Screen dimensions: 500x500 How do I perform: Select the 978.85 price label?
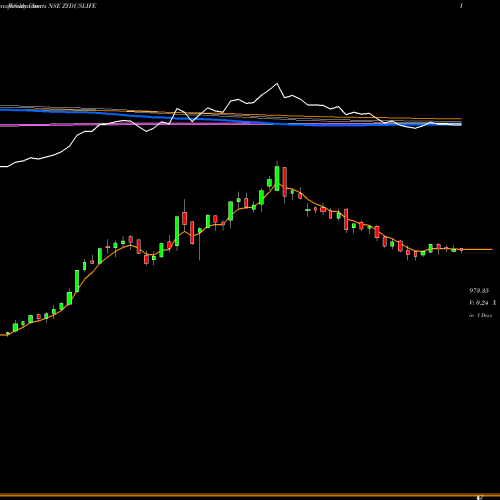click(x=479, y=291)
